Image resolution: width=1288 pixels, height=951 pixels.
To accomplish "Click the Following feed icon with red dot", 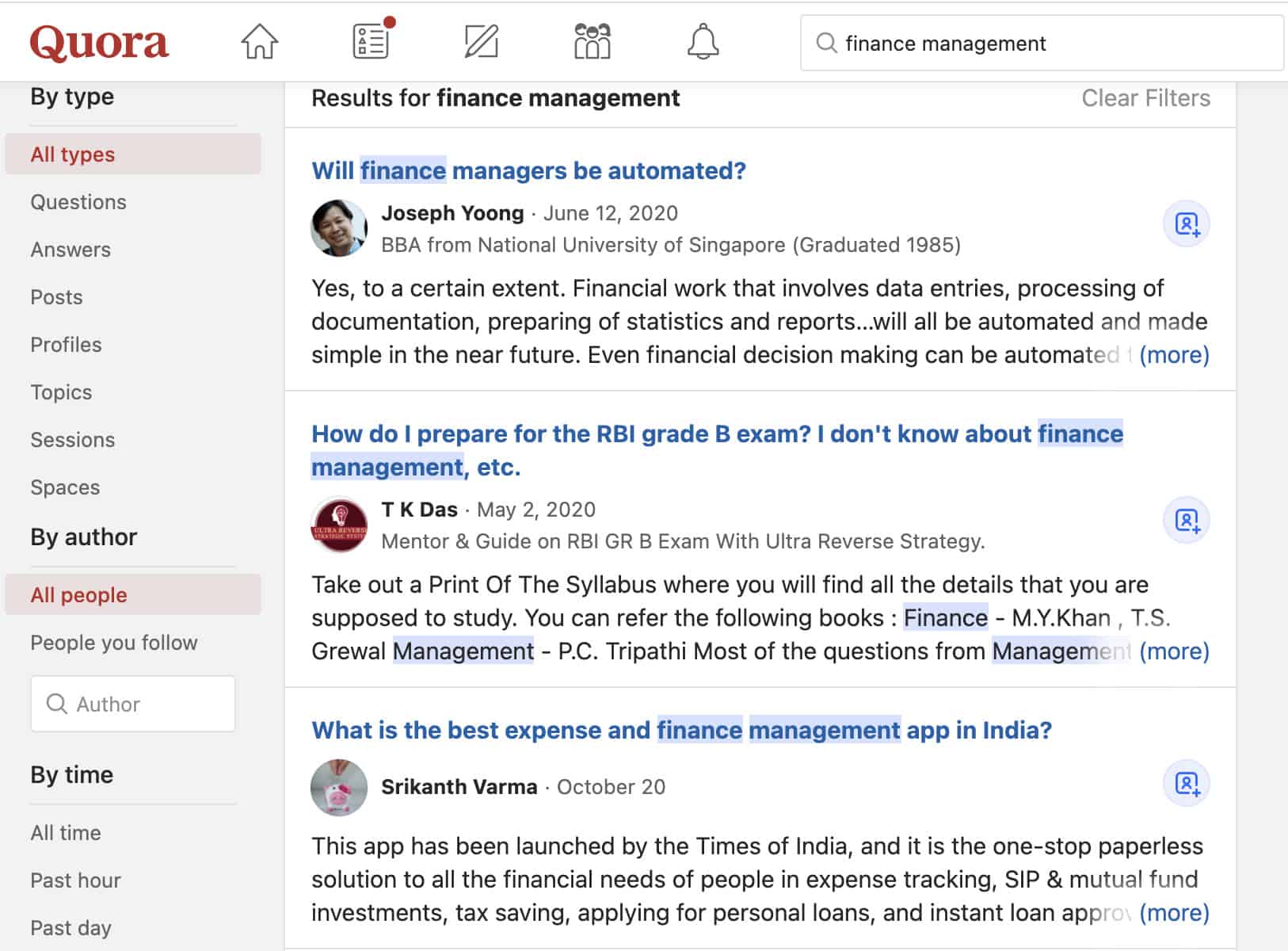I will tap(369, 41).
